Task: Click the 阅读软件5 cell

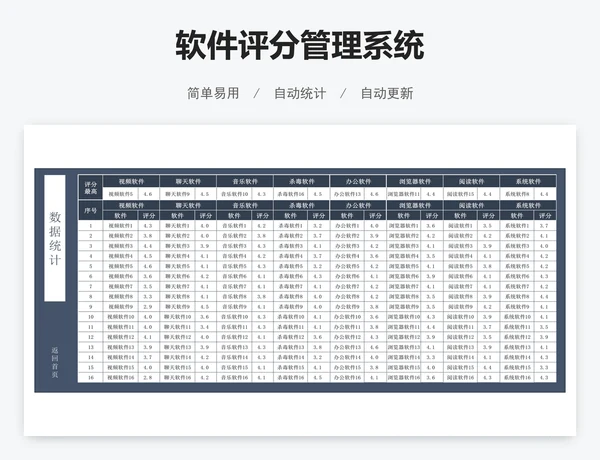Action: 461,266
